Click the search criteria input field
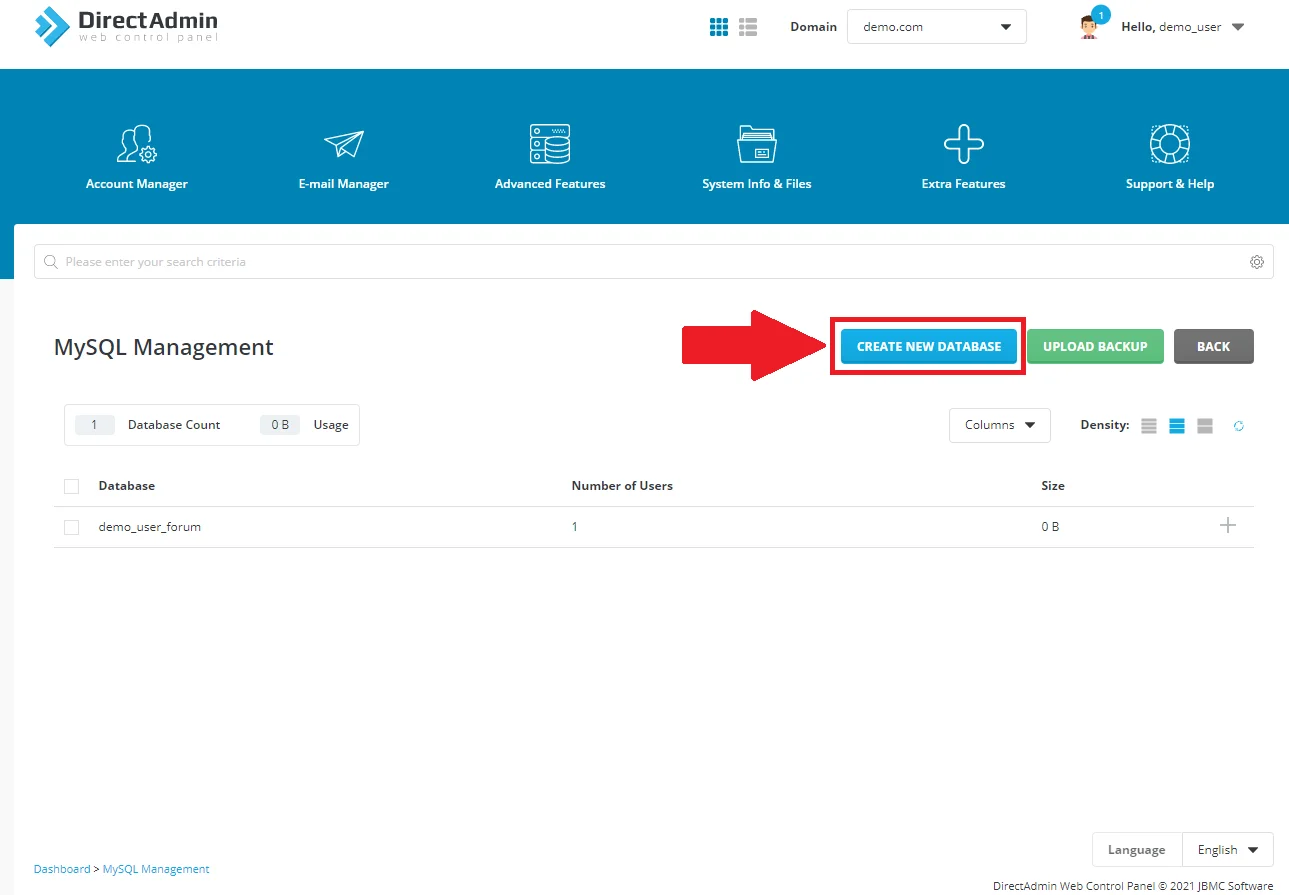 tap(640, 262)
